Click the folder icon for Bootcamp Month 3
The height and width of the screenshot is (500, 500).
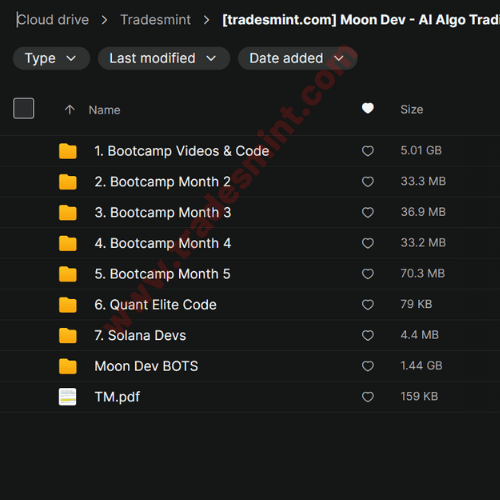pyautogui.click(x=68, y=212)
